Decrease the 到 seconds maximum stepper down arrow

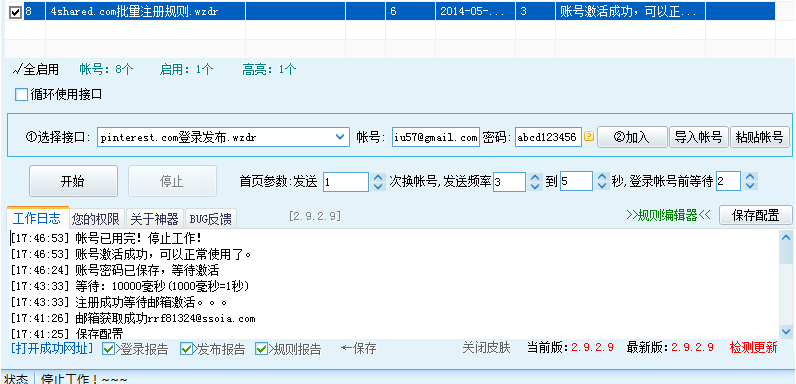(x=602, y=186)
